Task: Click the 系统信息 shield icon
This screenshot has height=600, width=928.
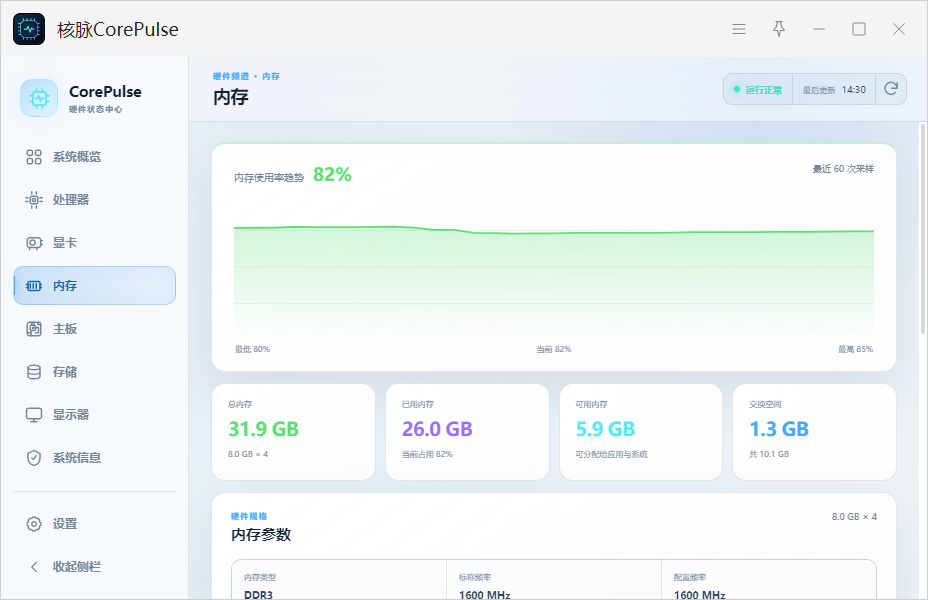Action: click(x=34, y=458)
